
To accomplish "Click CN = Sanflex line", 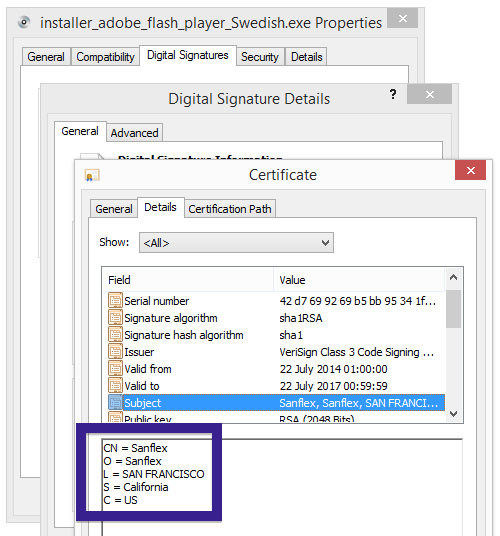I will click(x=135, y=448).
